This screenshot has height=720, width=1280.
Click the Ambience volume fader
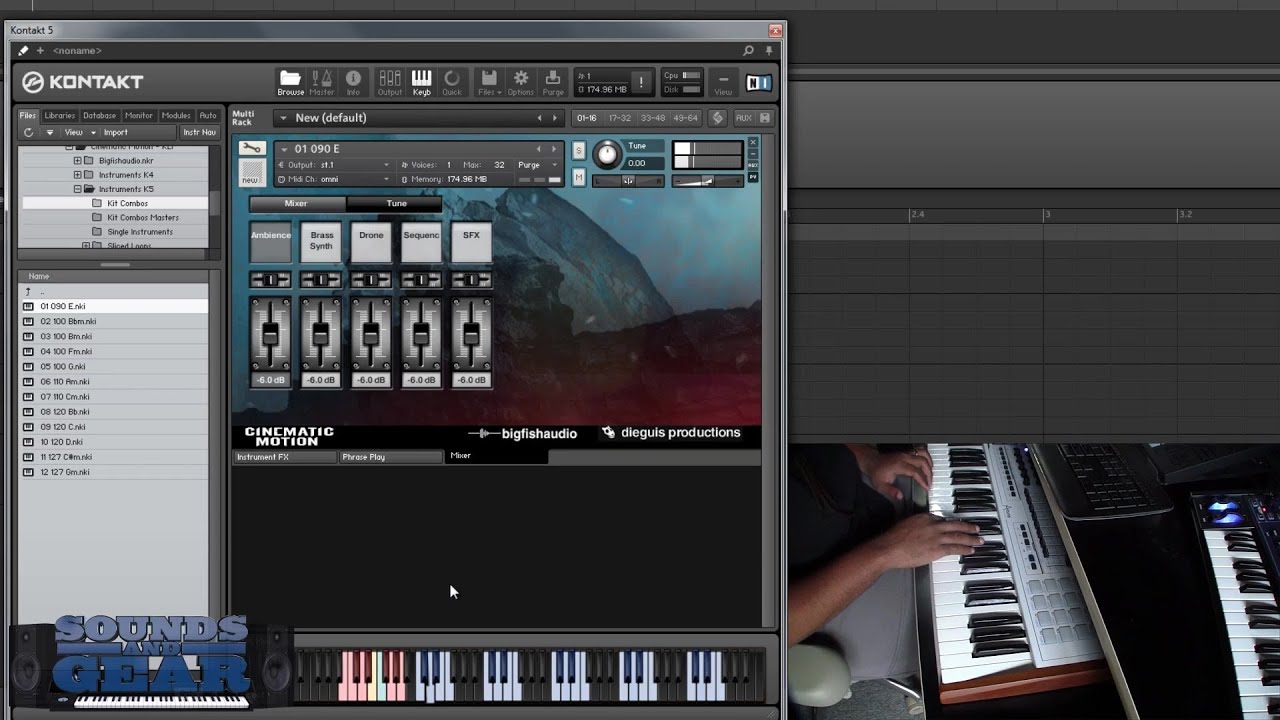point(270,333)
